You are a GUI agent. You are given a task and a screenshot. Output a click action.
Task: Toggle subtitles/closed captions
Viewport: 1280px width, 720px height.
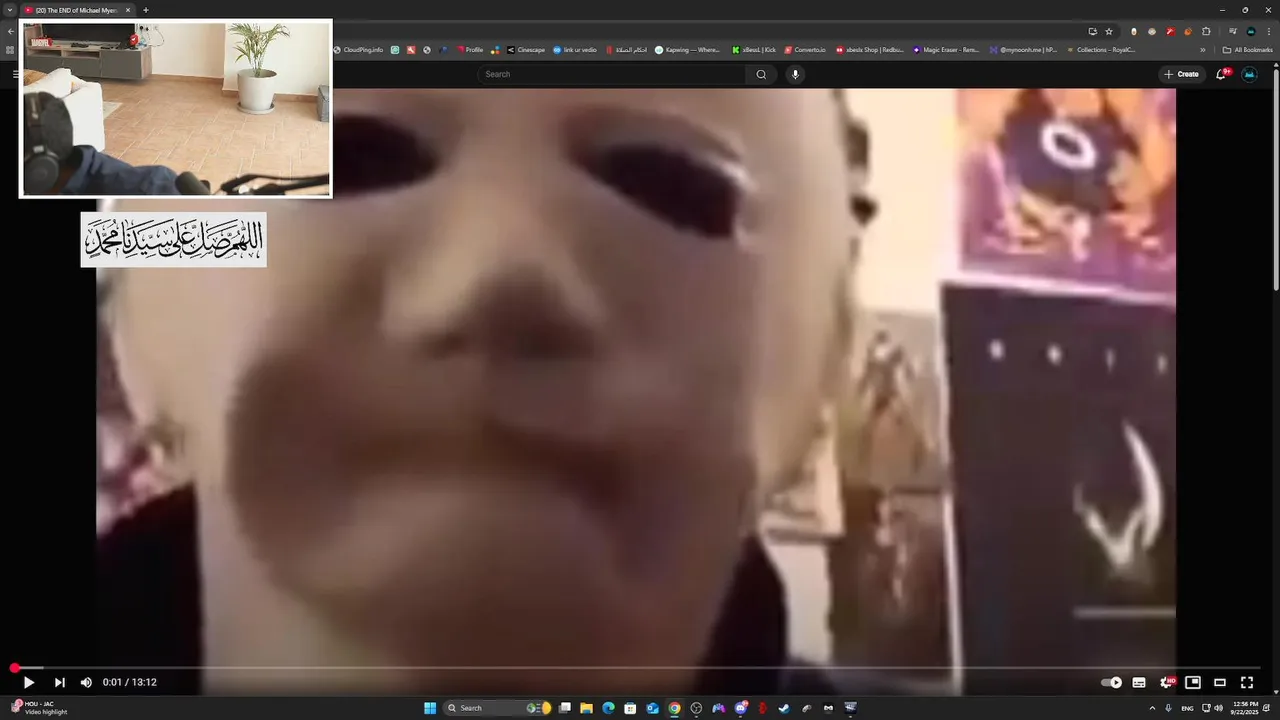click(x=1139, y=682)
